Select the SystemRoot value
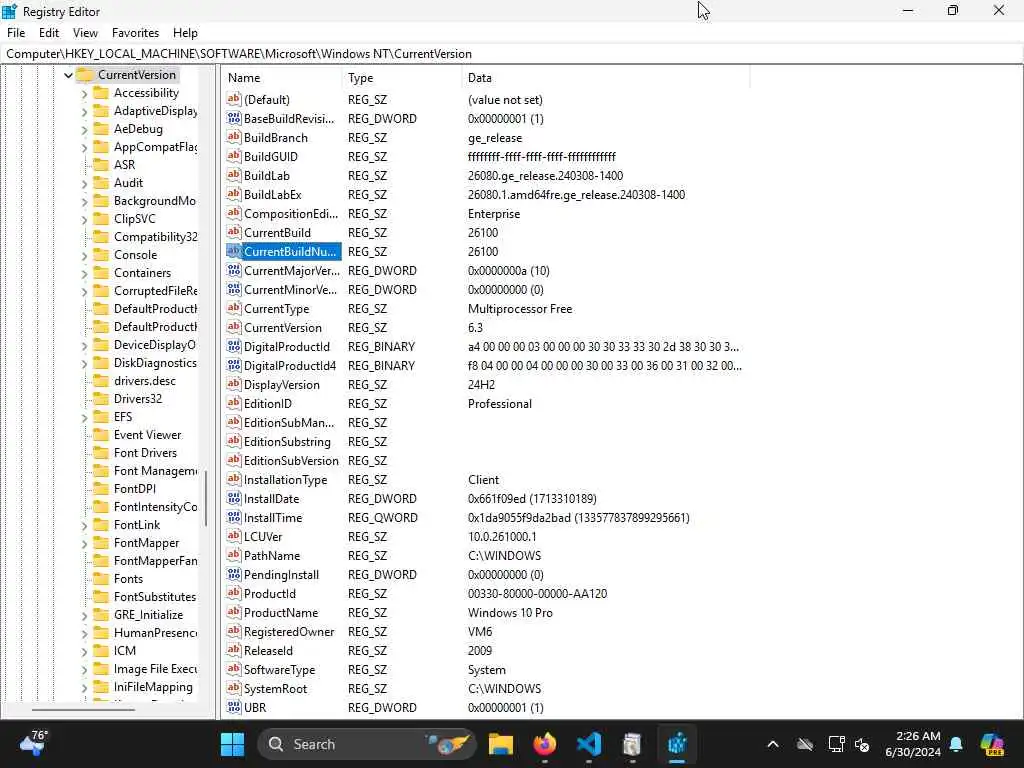Image resolution: width=1024 pixels, height=768 pixels. [x=275, y=688]
